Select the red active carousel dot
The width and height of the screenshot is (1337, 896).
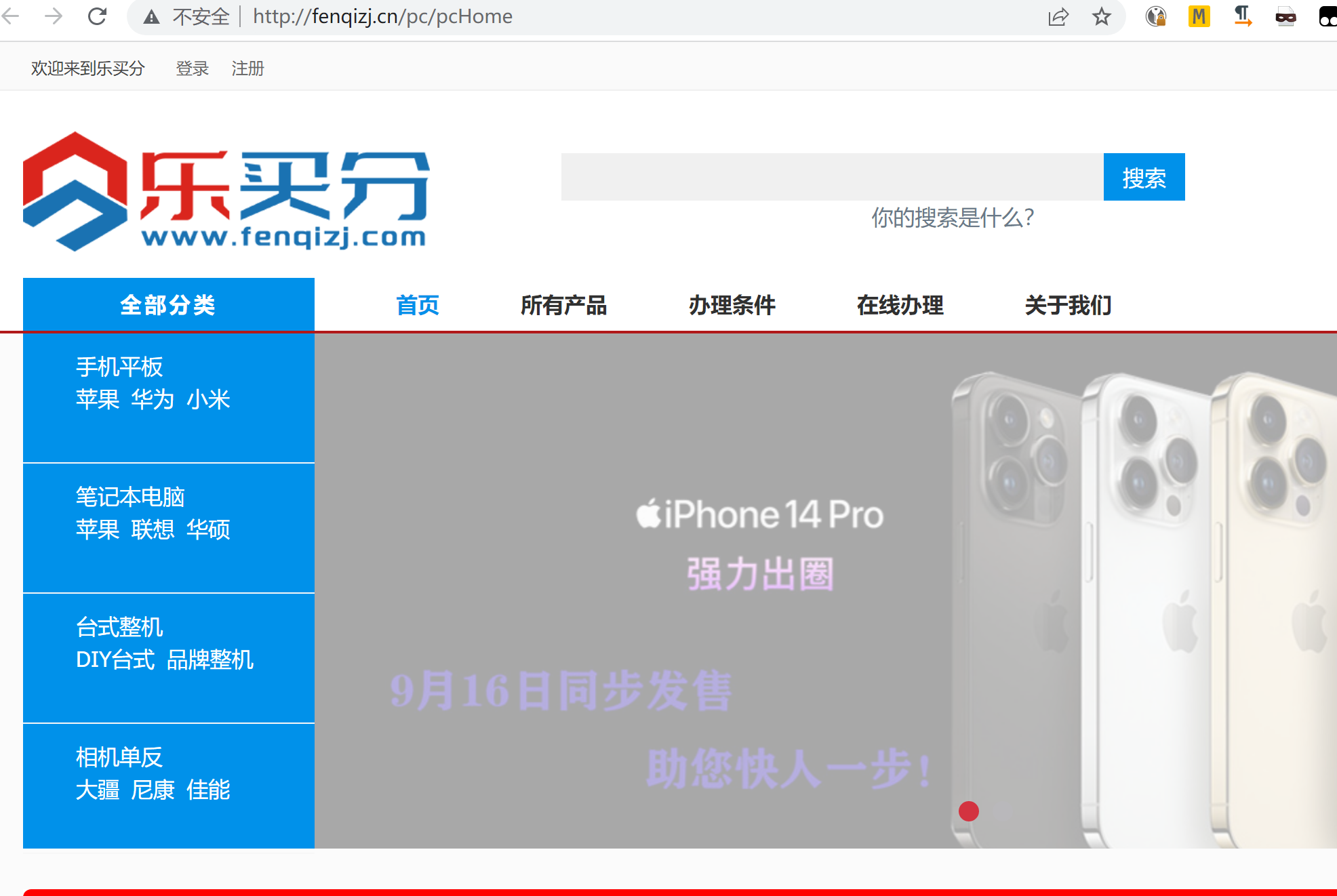tap(969, 811)
